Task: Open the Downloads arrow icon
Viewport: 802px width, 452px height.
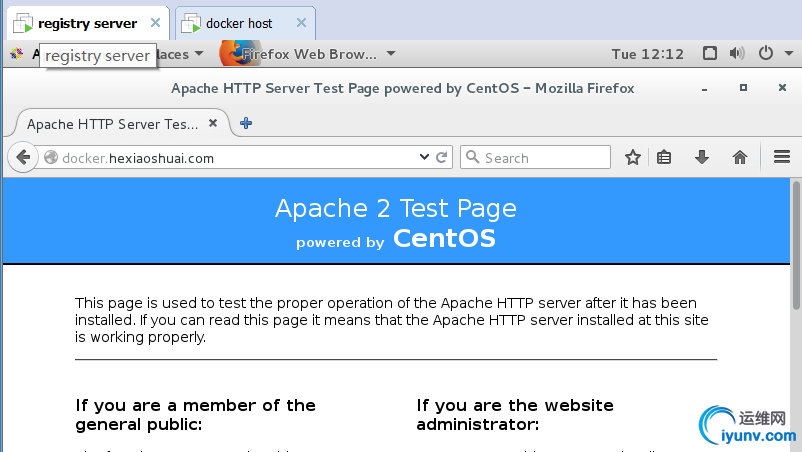Action: (702, 157)
